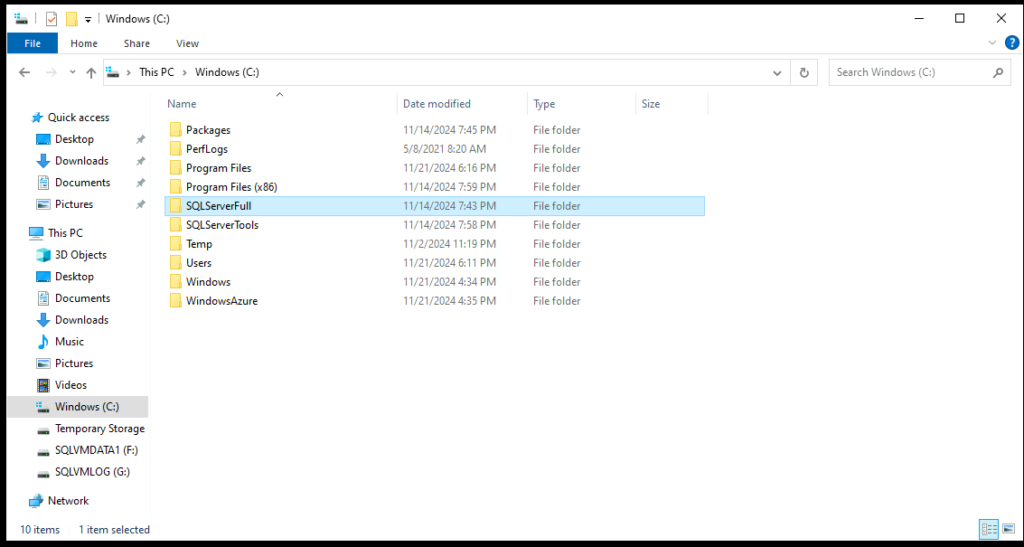Open Temporary Storage drive

coord(100,428)
